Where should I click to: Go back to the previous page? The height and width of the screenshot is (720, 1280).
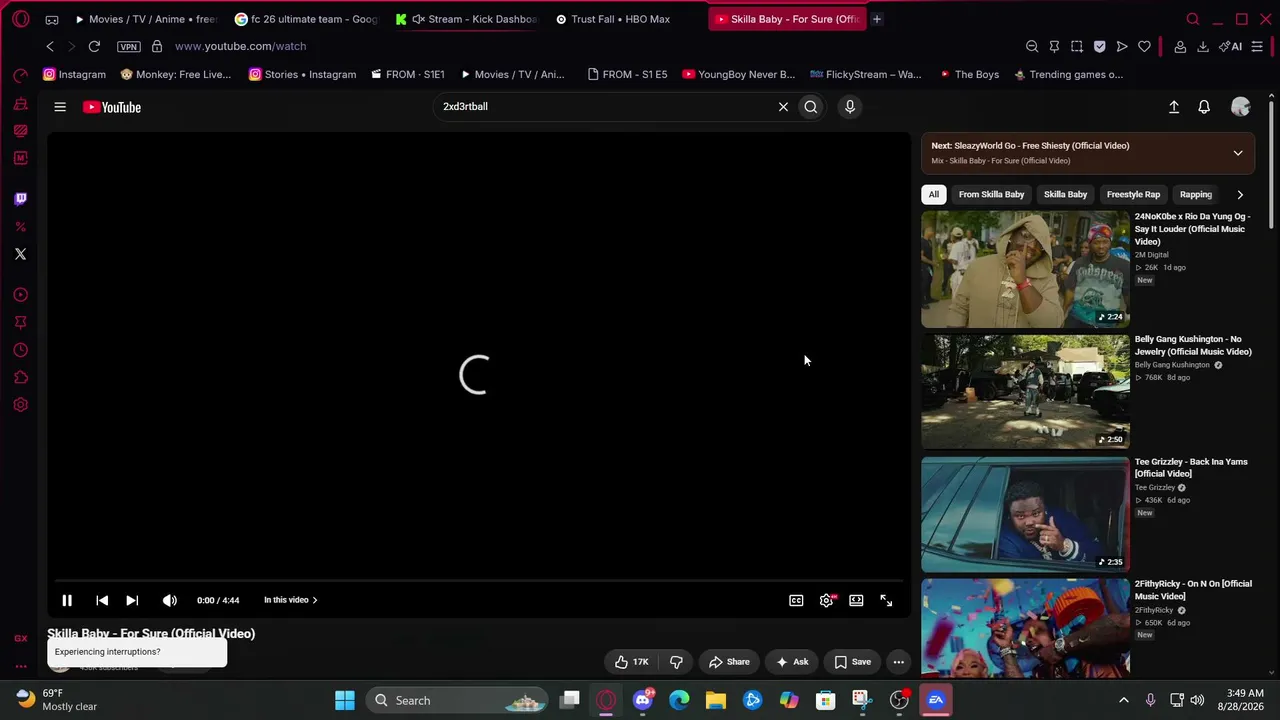click(50, 46)
